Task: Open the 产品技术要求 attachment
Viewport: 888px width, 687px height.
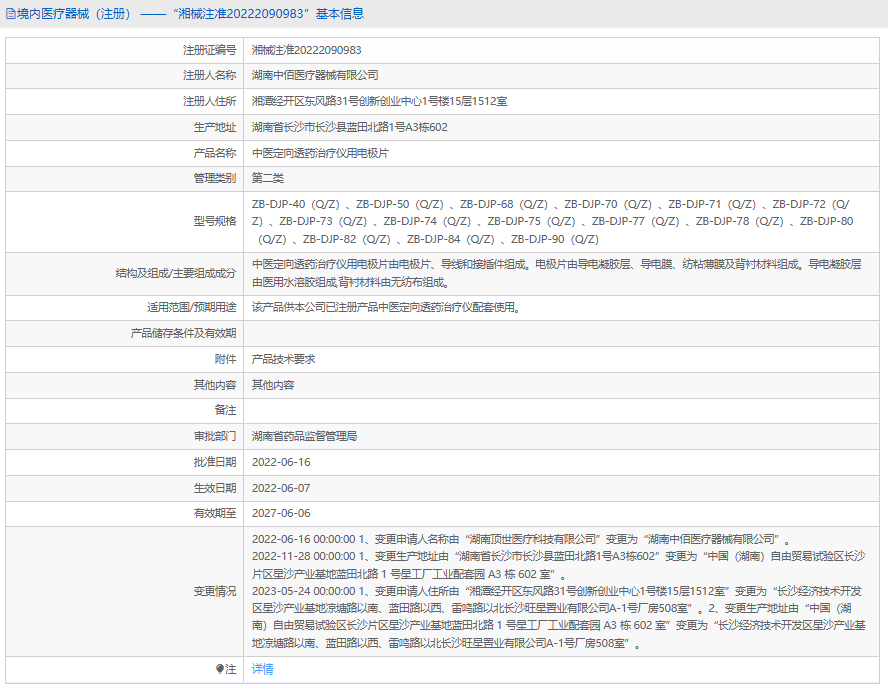Action: pyautogui.click(x=283, y=359)
